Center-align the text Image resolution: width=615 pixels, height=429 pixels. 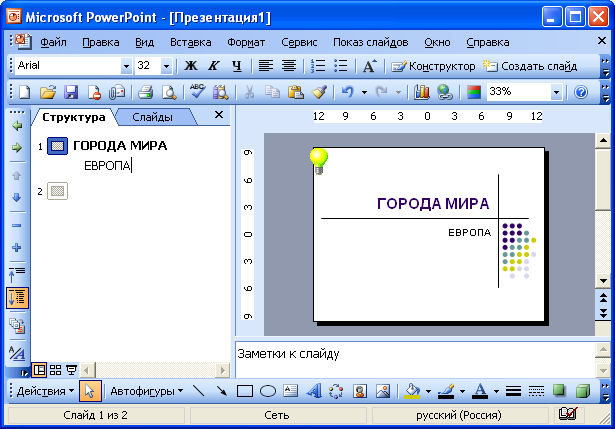289,66
